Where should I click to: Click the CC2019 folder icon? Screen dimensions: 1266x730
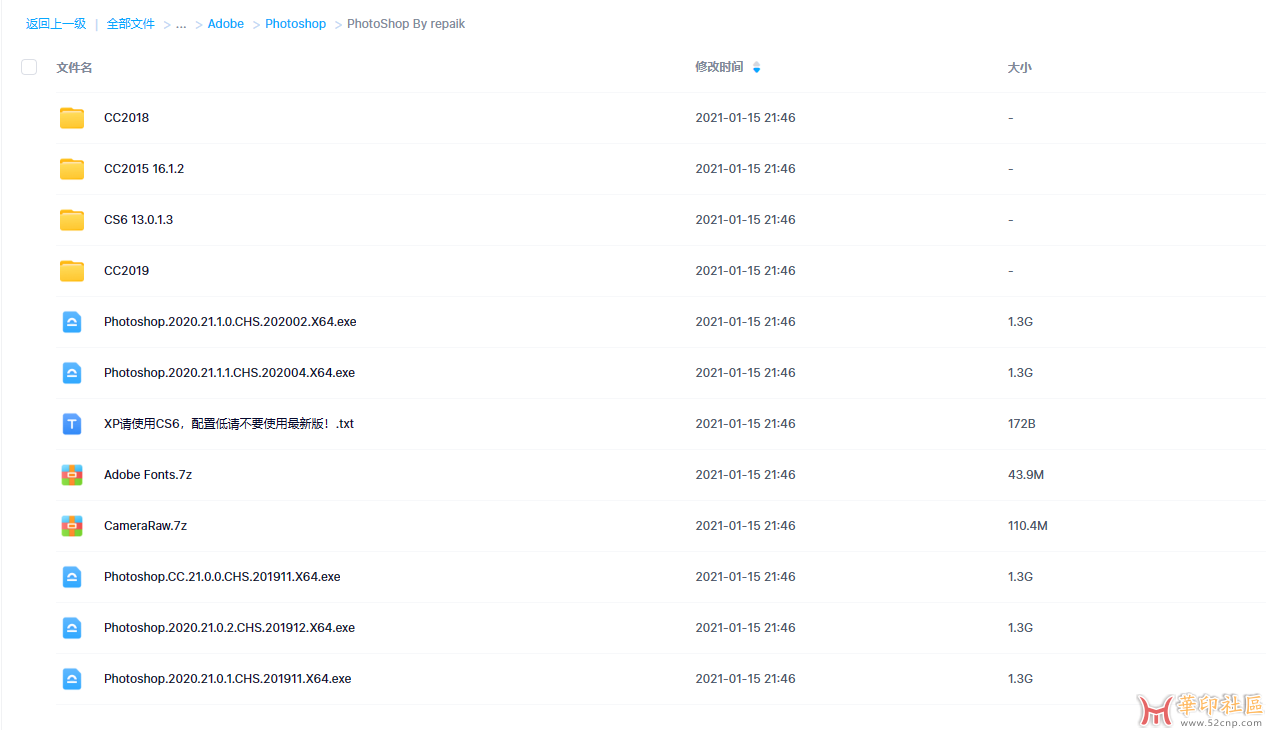[x=72, y=271]
